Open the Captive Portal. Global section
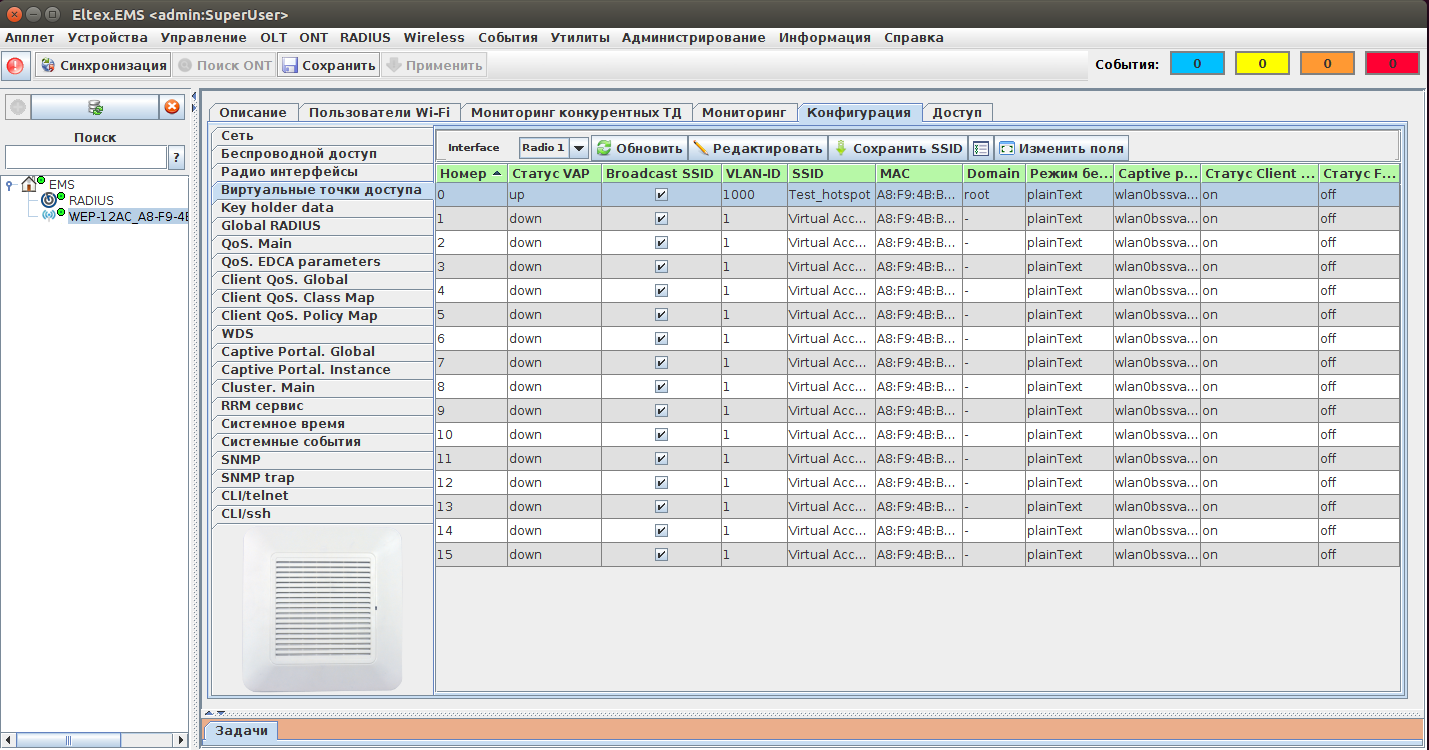Screen dimensions: 1429x750 tap(323, 352)
